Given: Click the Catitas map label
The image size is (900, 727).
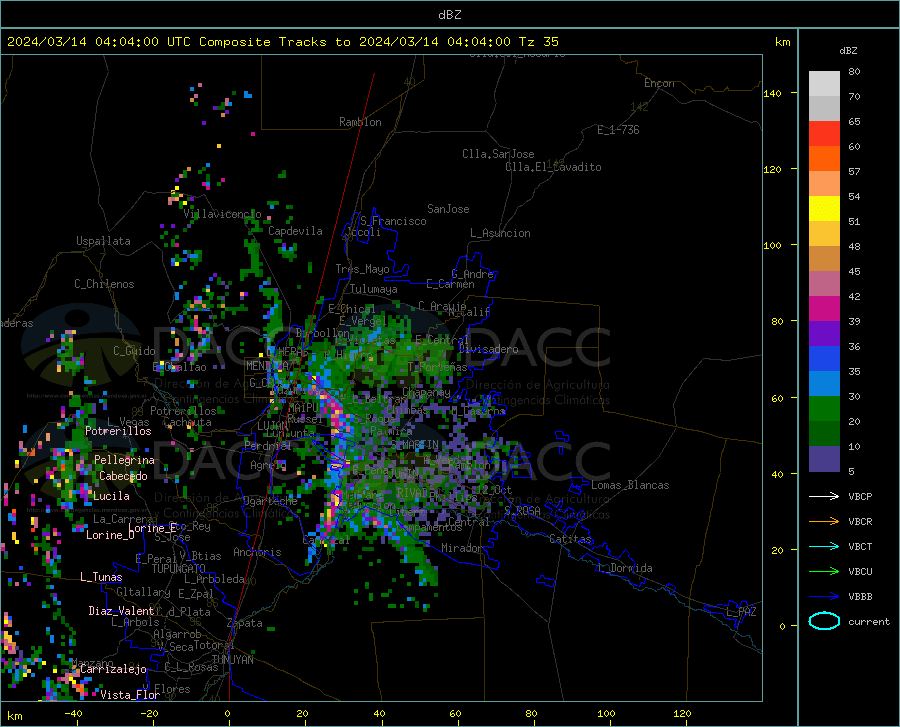Looking at the screenshot, I should (x=571, y=539).
